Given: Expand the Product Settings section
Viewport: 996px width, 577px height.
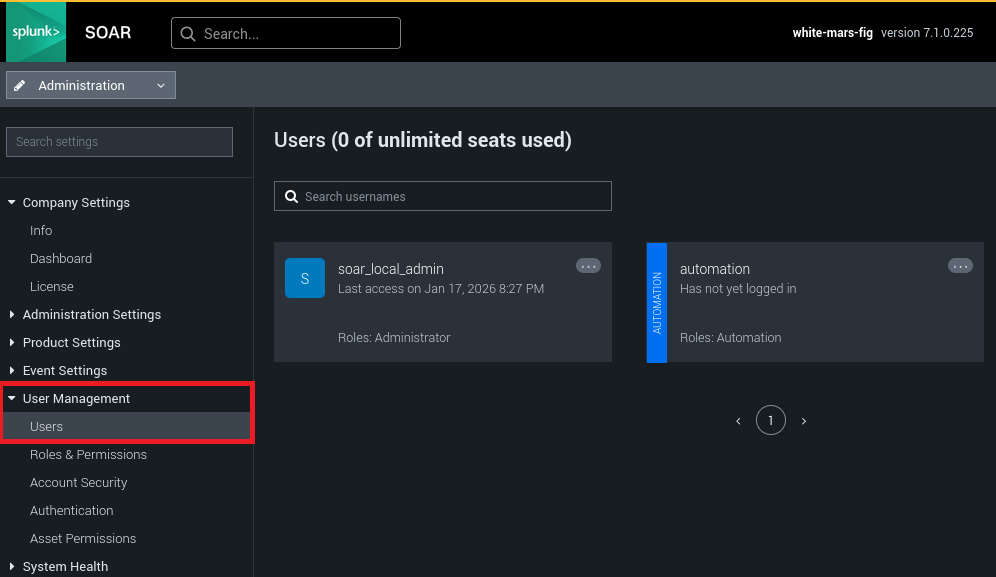Looking at the screenshot, I should pos(12,343).
